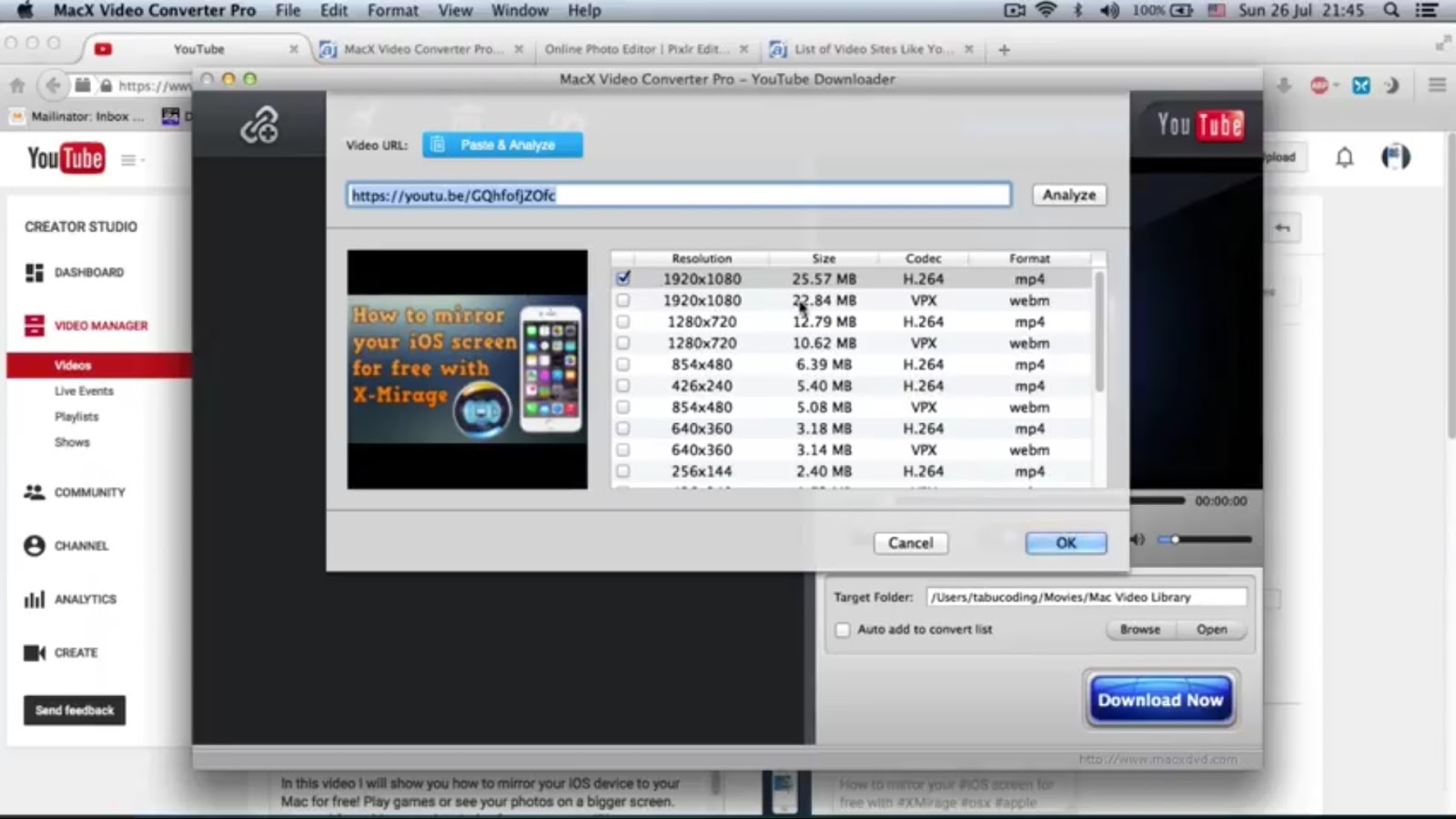The height and width of the screenshot is (819, 1456).
Task: Open Playlists in sidebar
Action: [76, 417]
